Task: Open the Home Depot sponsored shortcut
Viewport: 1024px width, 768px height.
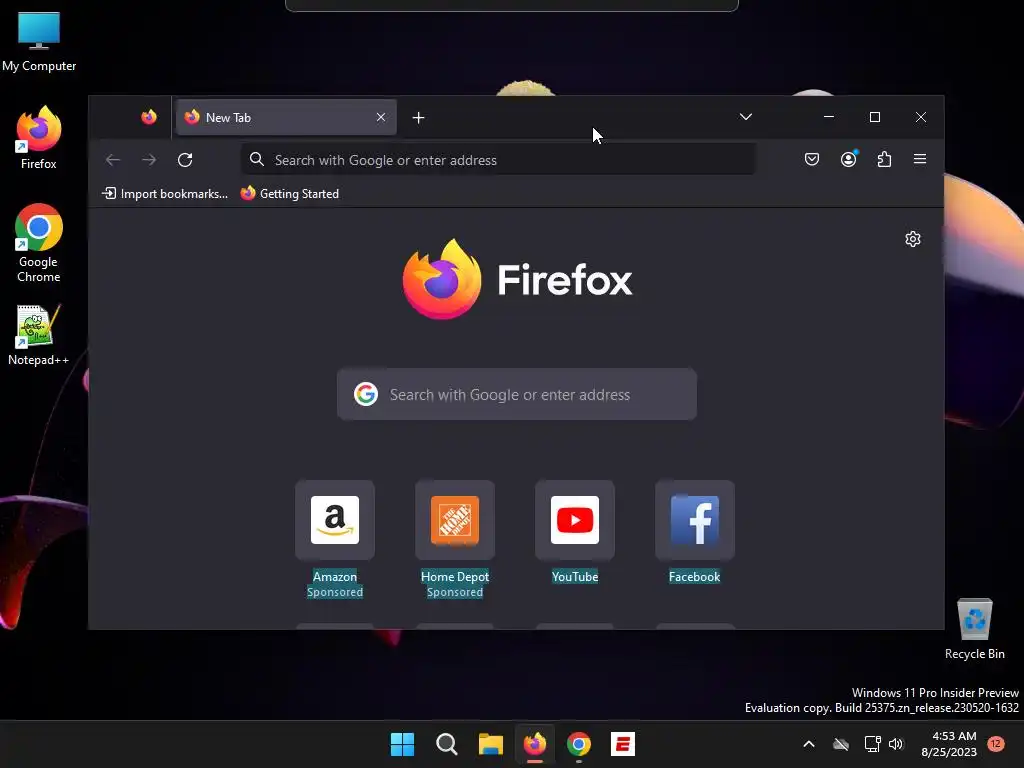Action: coord(455,520)
